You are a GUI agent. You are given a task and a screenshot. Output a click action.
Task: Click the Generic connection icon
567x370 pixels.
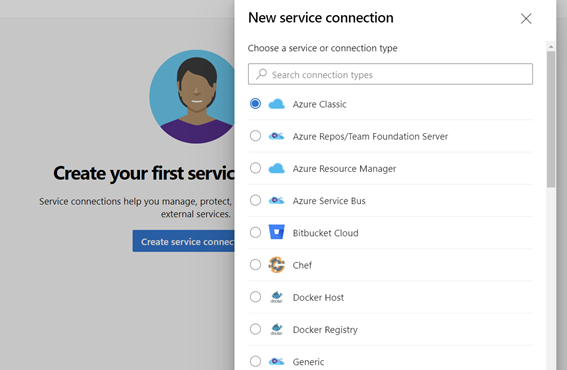click(277, 361)
